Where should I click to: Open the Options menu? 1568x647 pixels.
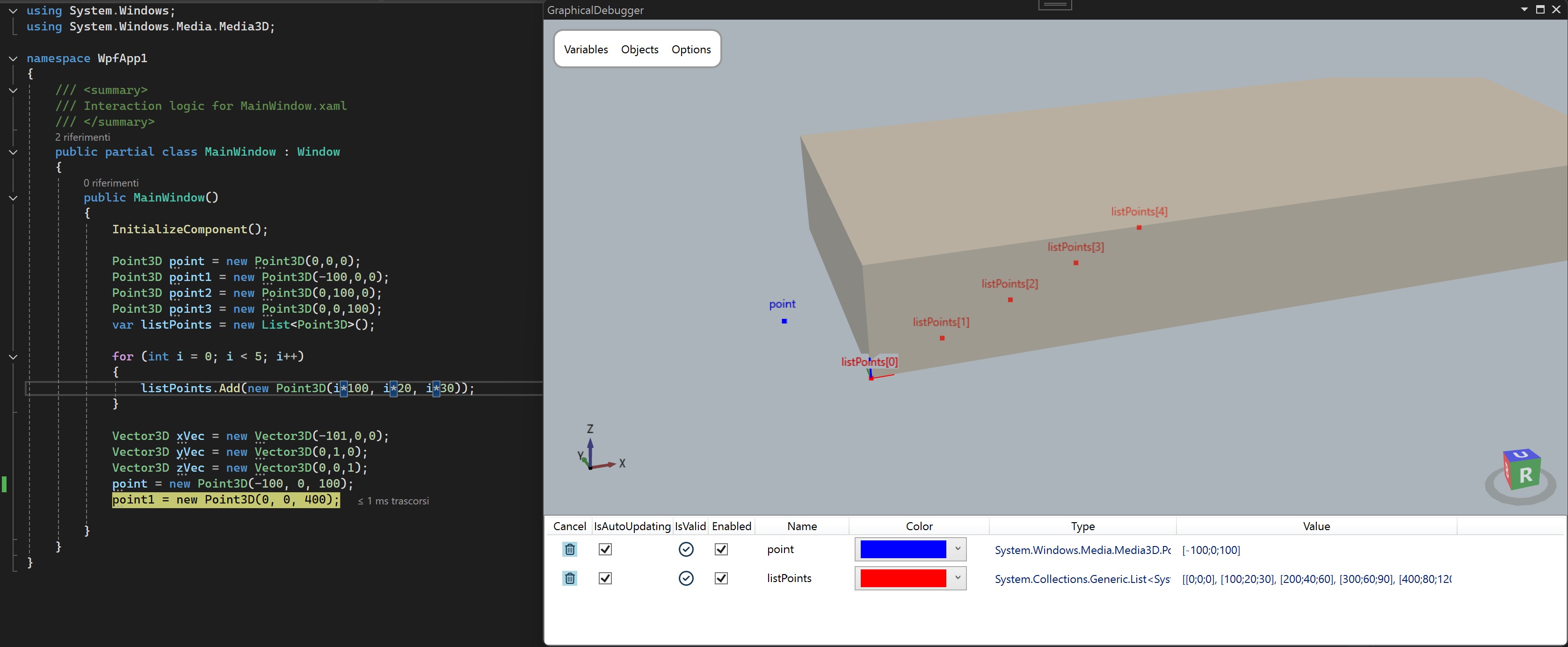click(691, 49)
